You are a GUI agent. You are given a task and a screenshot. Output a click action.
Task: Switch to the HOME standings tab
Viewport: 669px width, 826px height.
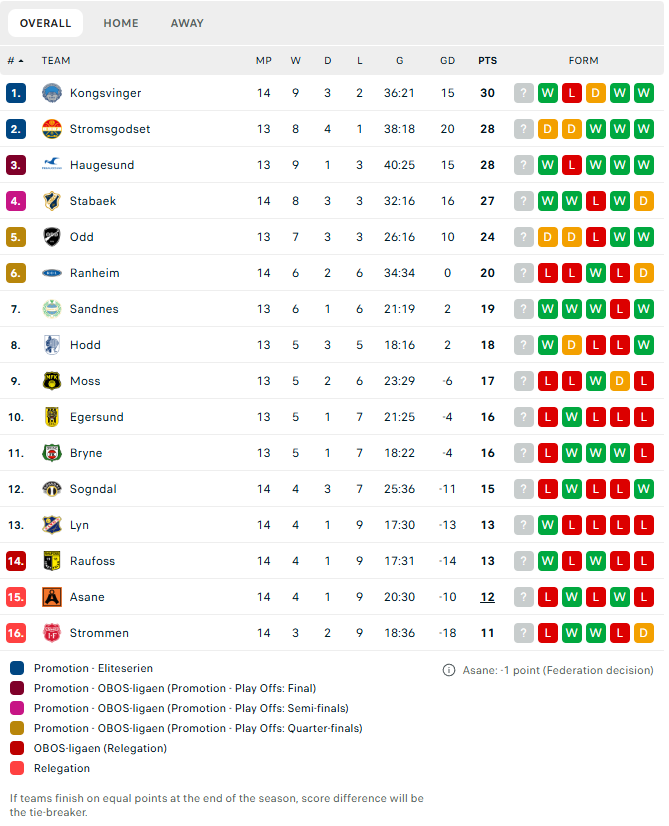pos(121,23)
